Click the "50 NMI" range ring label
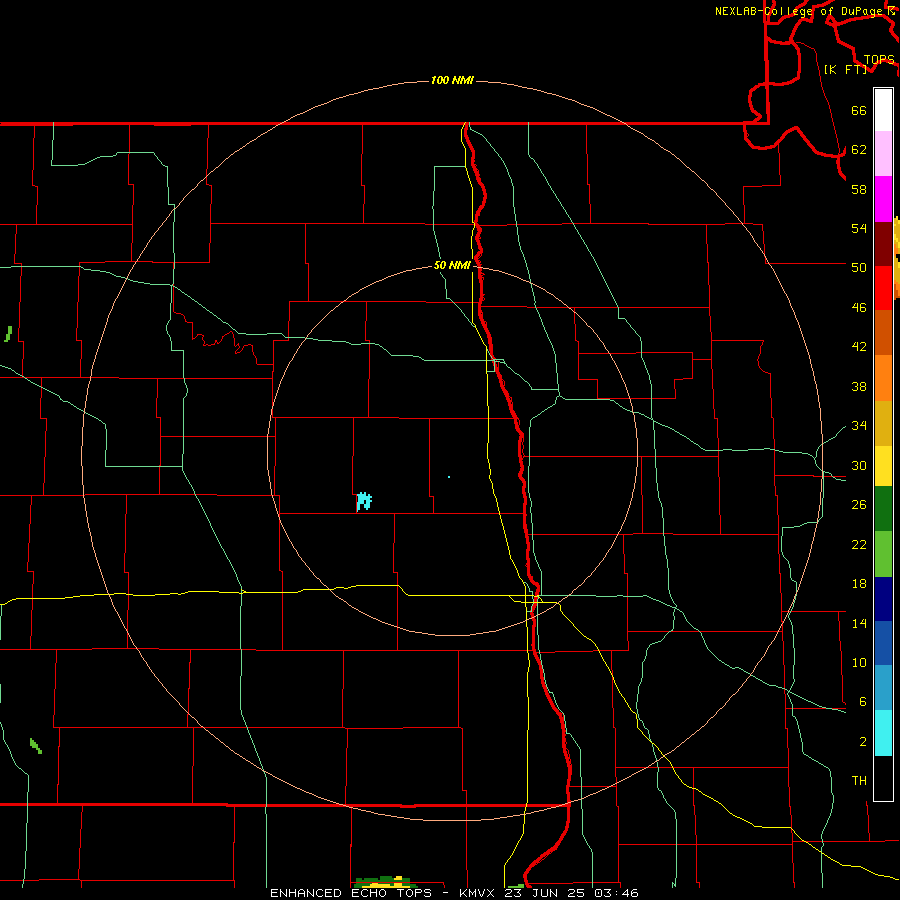900x900 pixels. point(452,265)
